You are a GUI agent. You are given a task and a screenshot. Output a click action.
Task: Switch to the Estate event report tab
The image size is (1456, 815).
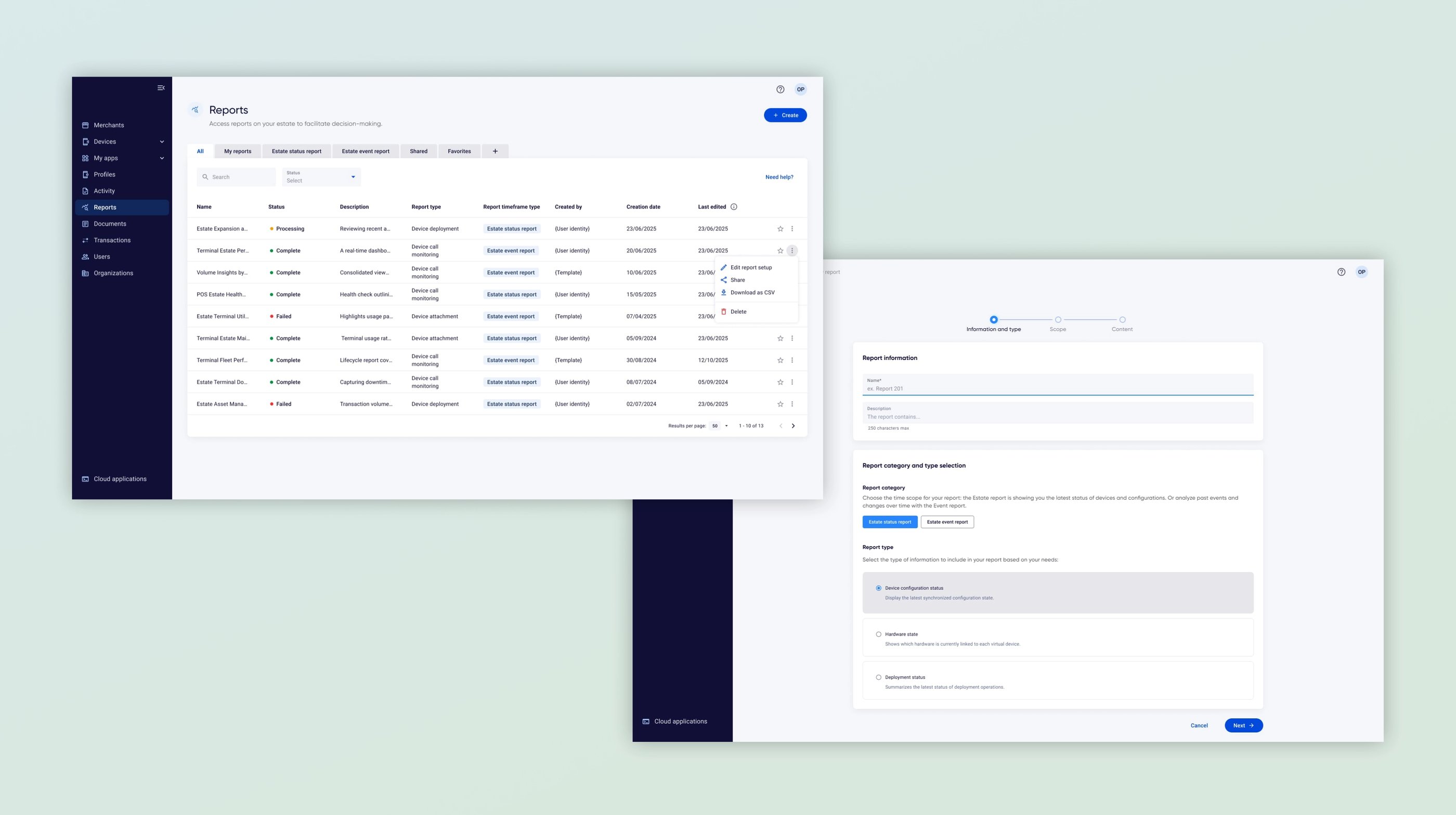(365, 151)
